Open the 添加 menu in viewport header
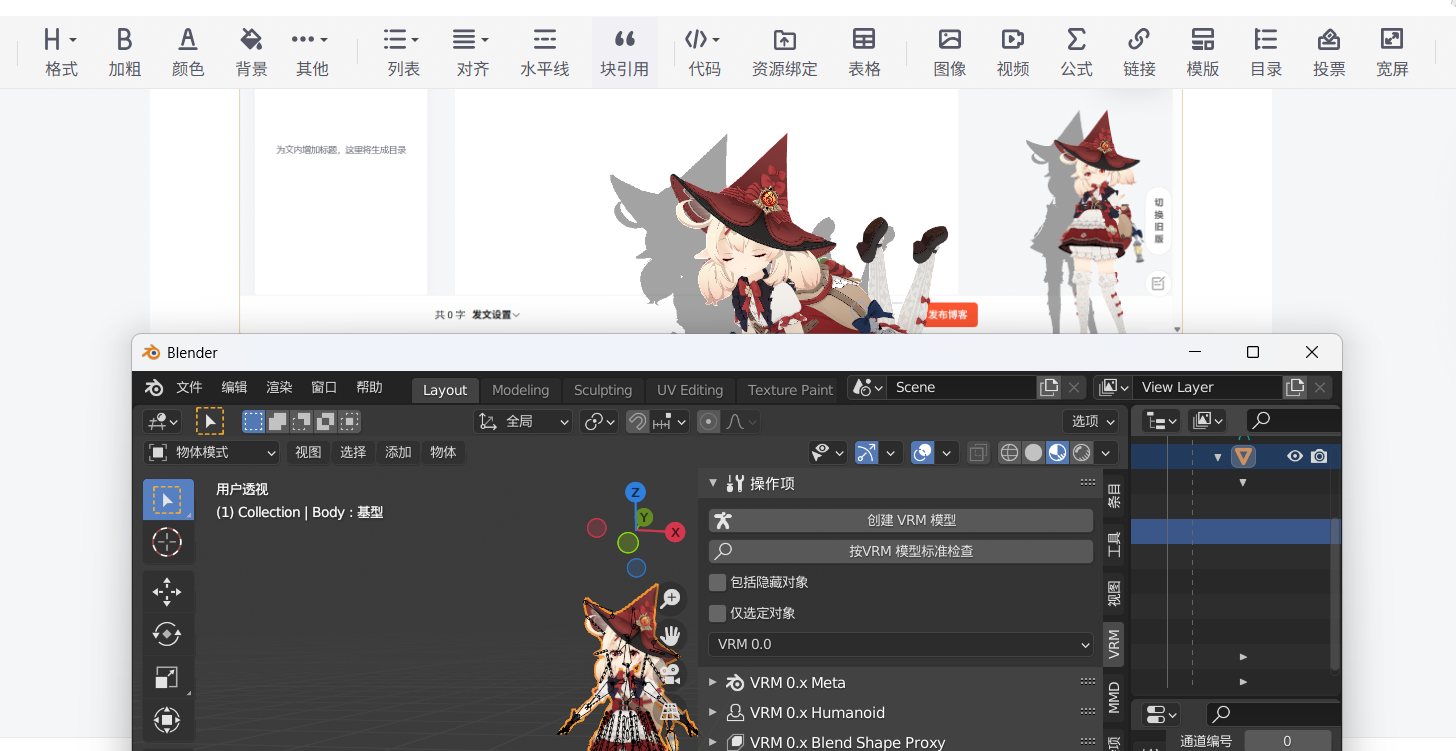The height and width of the screenshot is (751, 1456). 398,453
